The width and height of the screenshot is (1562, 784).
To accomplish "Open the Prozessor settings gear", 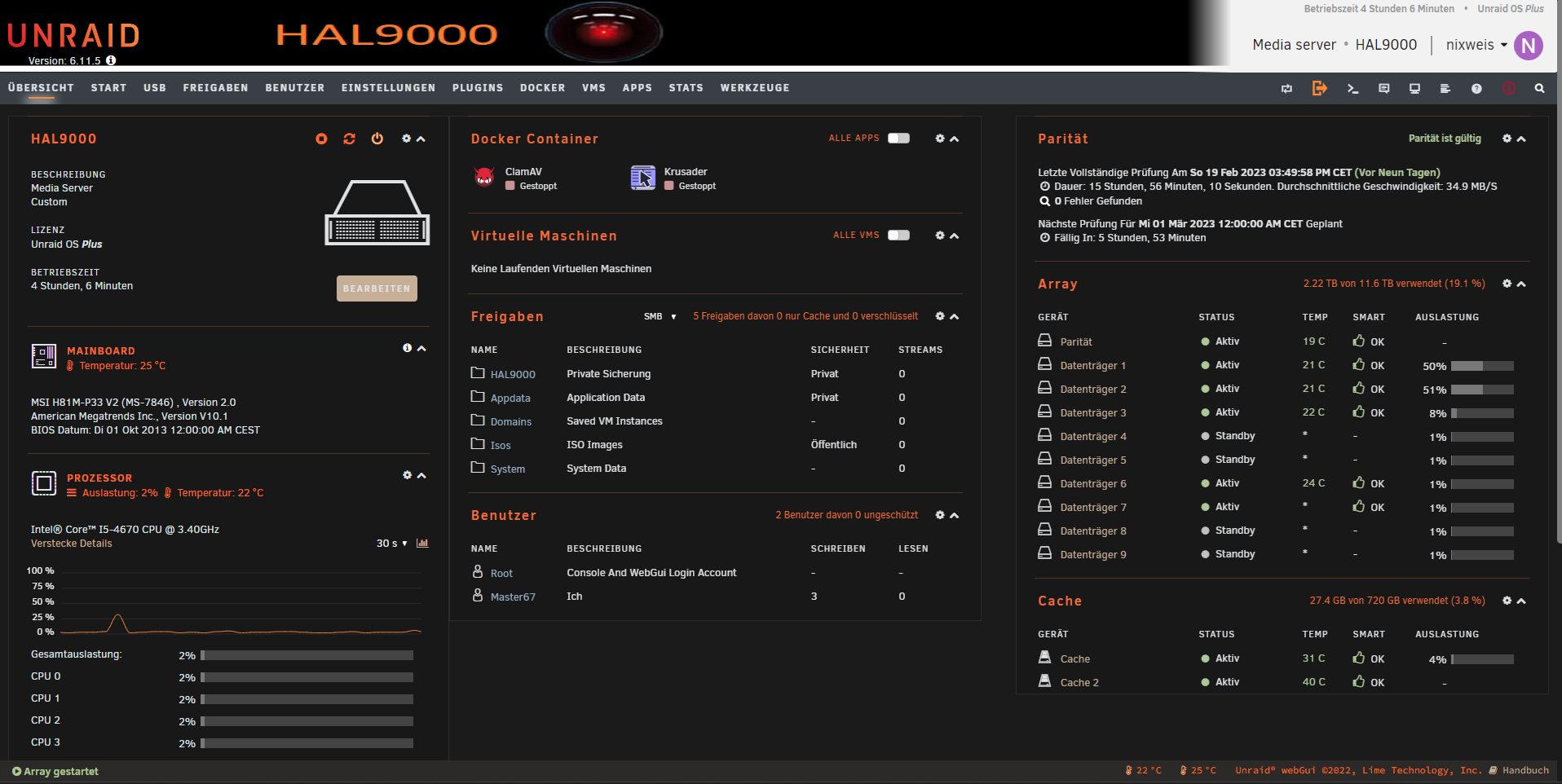I will [x=407, y=475].
